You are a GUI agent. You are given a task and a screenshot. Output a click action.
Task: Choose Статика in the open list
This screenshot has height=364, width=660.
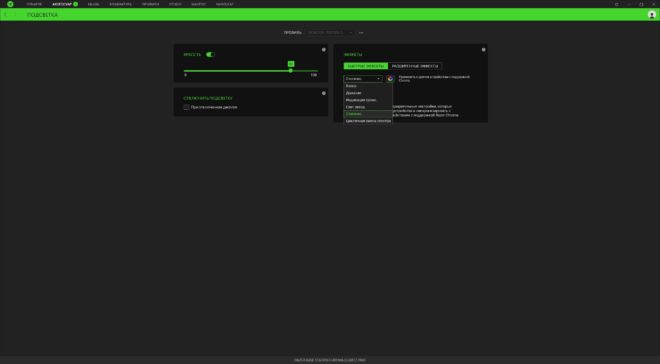[368, 114]
